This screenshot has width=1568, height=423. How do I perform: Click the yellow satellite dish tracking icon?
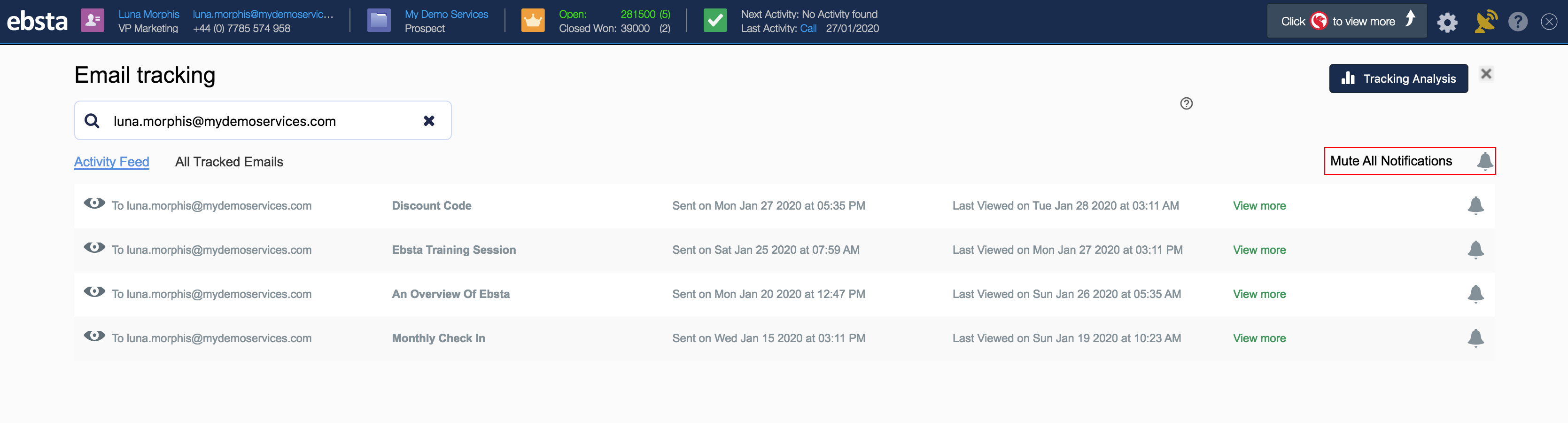[1484, 22]
